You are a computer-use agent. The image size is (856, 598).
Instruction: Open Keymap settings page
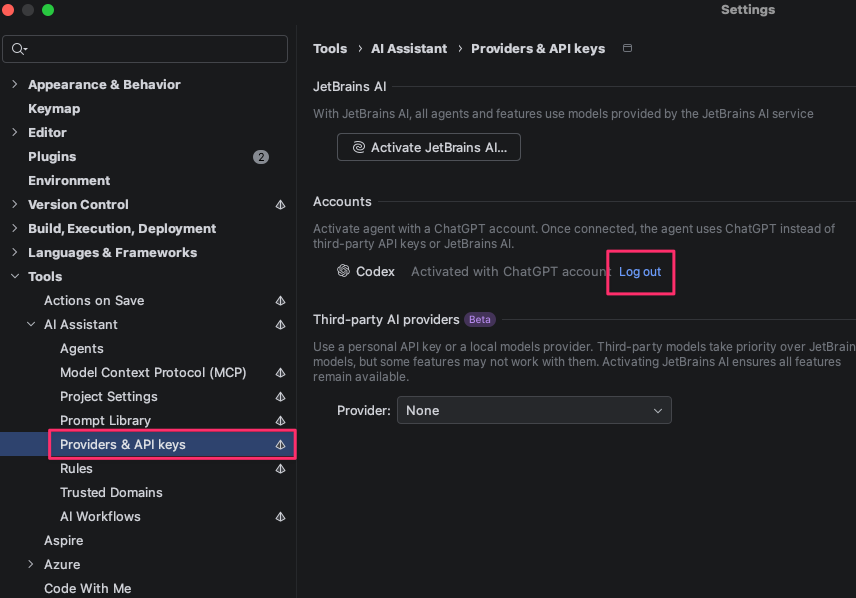point(54,109)
